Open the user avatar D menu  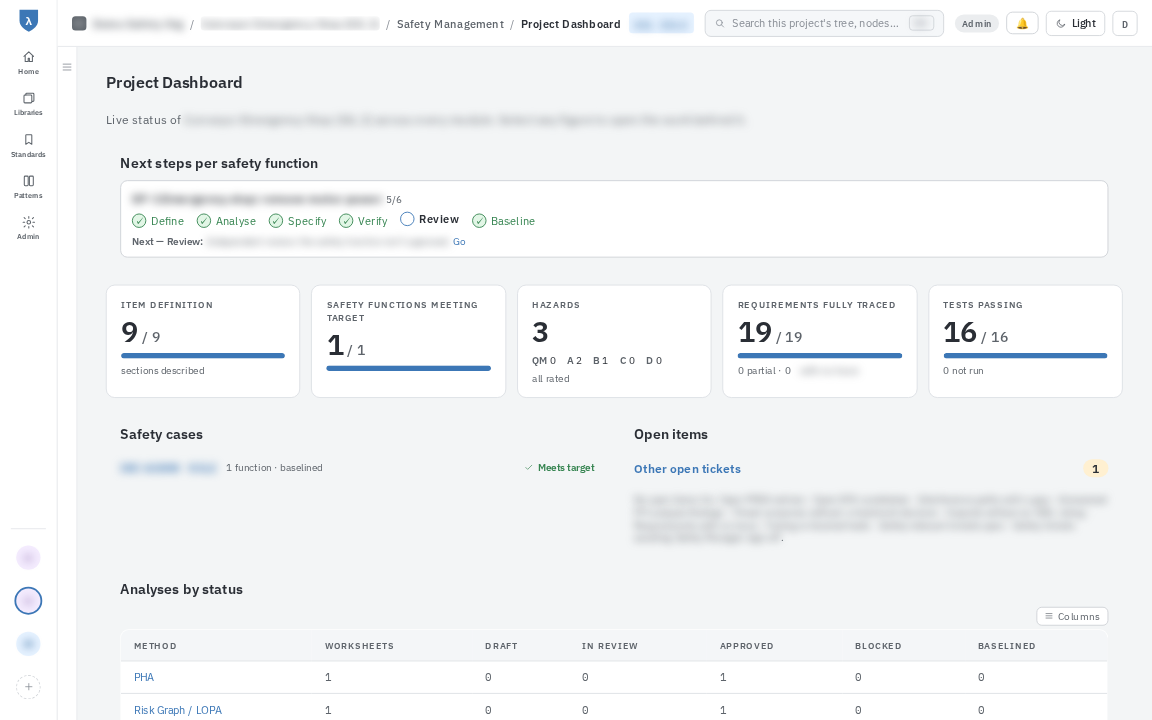[x=1125, y=24]
